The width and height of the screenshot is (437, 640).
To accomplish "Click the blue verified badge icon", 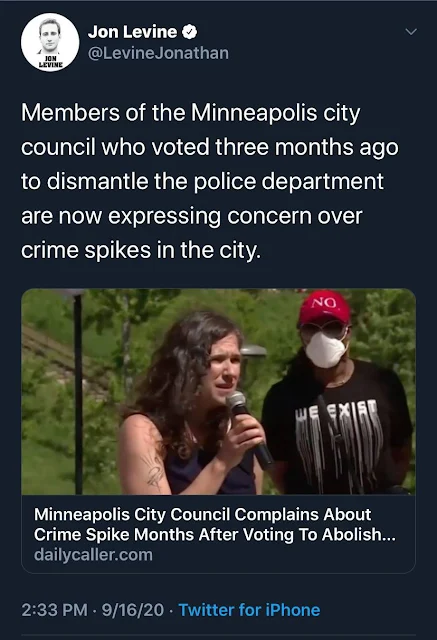I will tap(189, 32).
